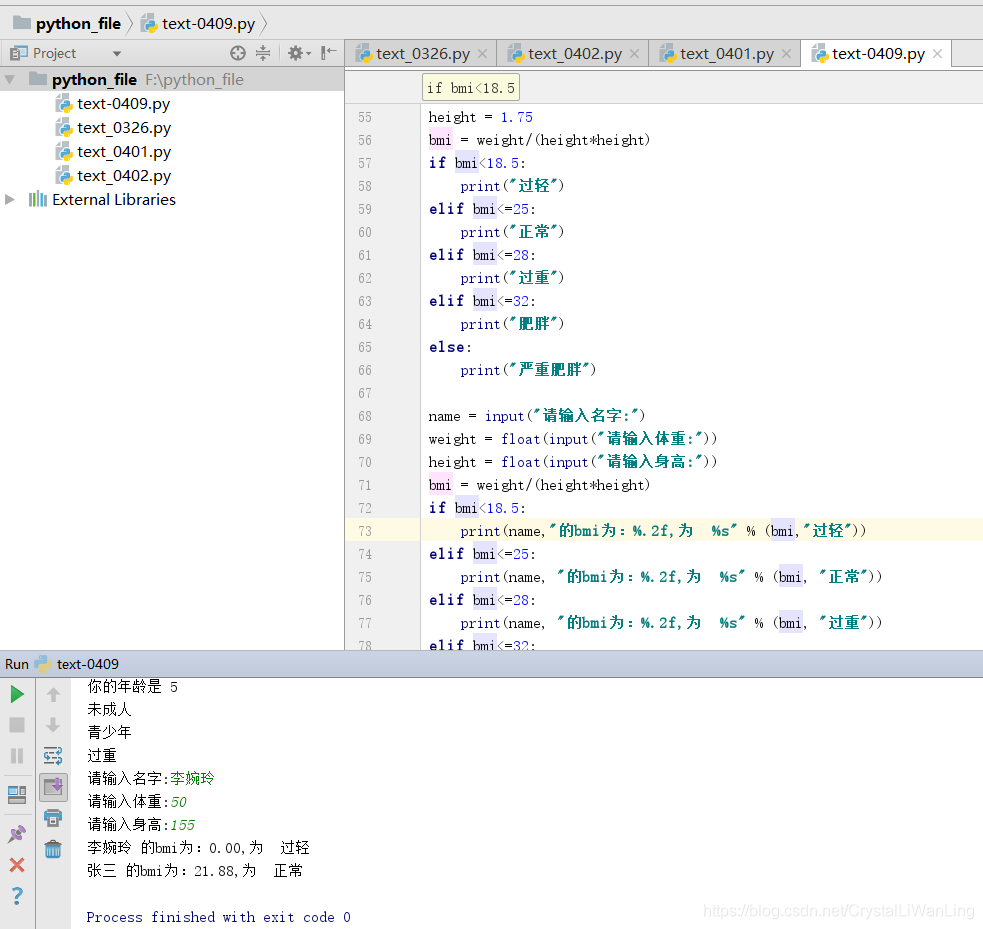Select text_0402.py in project tree
Image resolution: width=983 pixels, height=929 pixels.
click(124, 176)
